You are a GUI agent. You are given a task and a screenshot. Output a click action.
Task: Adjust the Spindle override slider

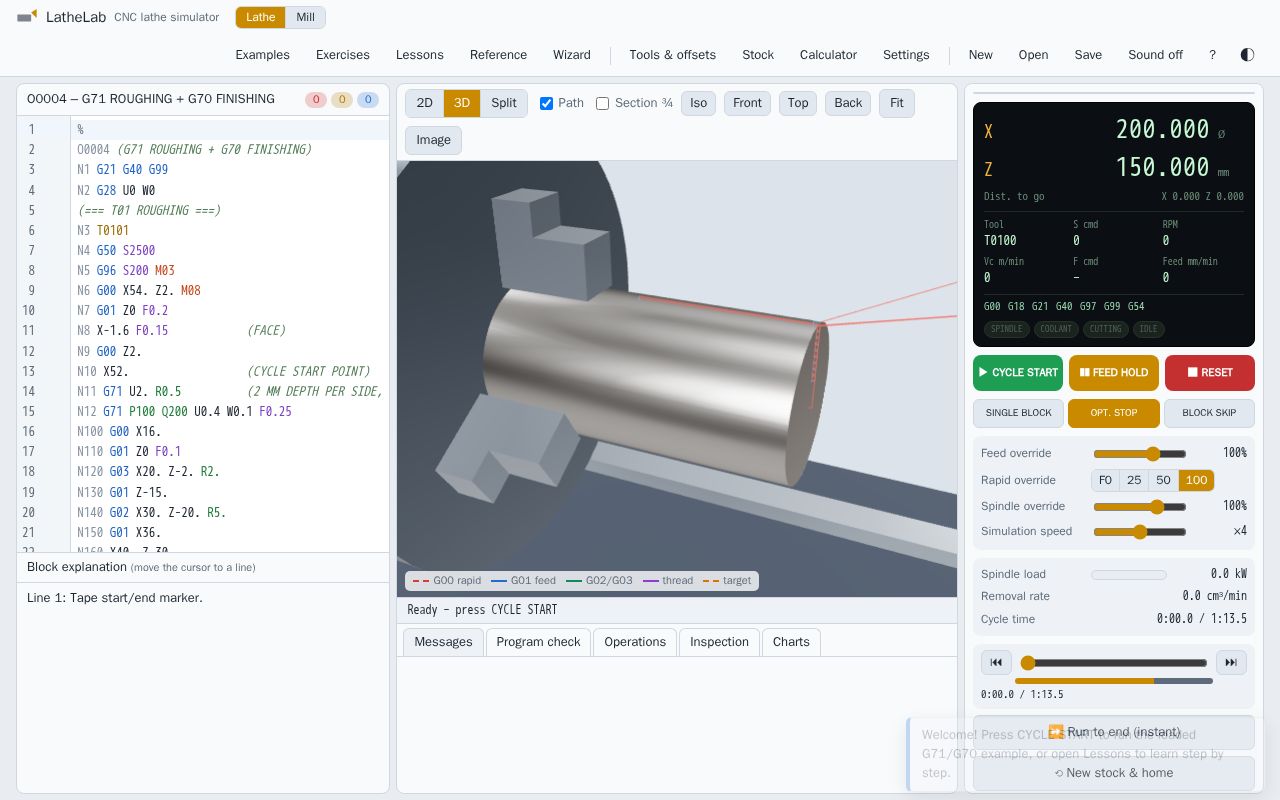1140,507
